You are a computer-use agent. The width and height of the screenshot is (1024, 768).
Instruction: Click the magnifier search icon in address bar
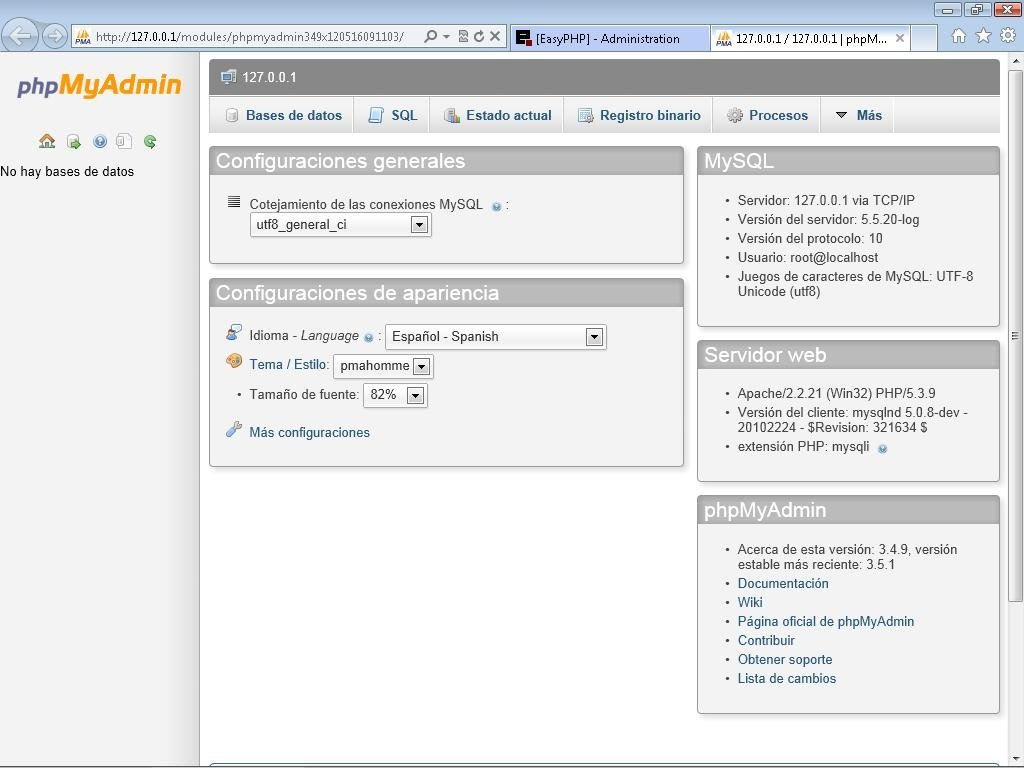point(430,37)
